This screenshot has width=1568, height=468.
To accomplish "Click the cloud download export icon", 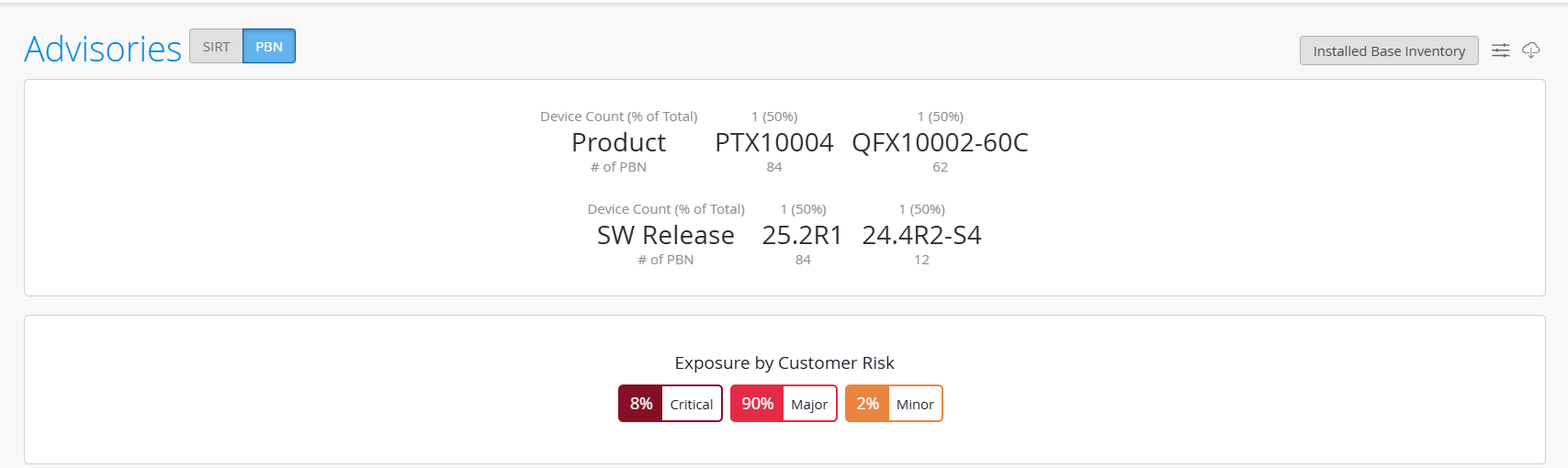I will [1530, 50].
